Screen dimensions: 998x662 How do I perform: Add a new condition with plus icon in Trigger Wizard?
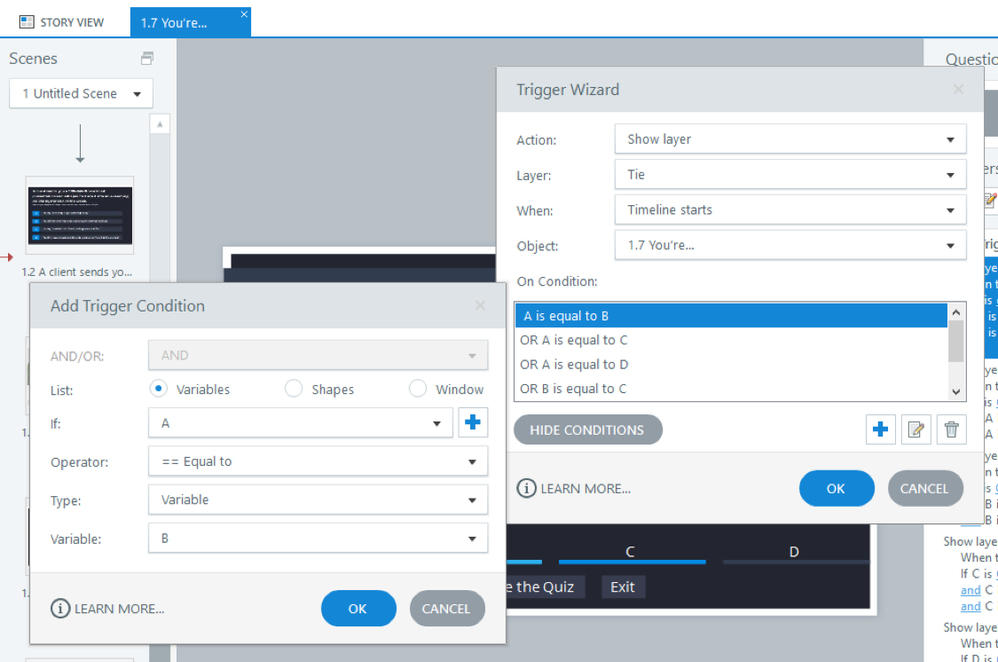pyautogui.click(x=880, y=430)
